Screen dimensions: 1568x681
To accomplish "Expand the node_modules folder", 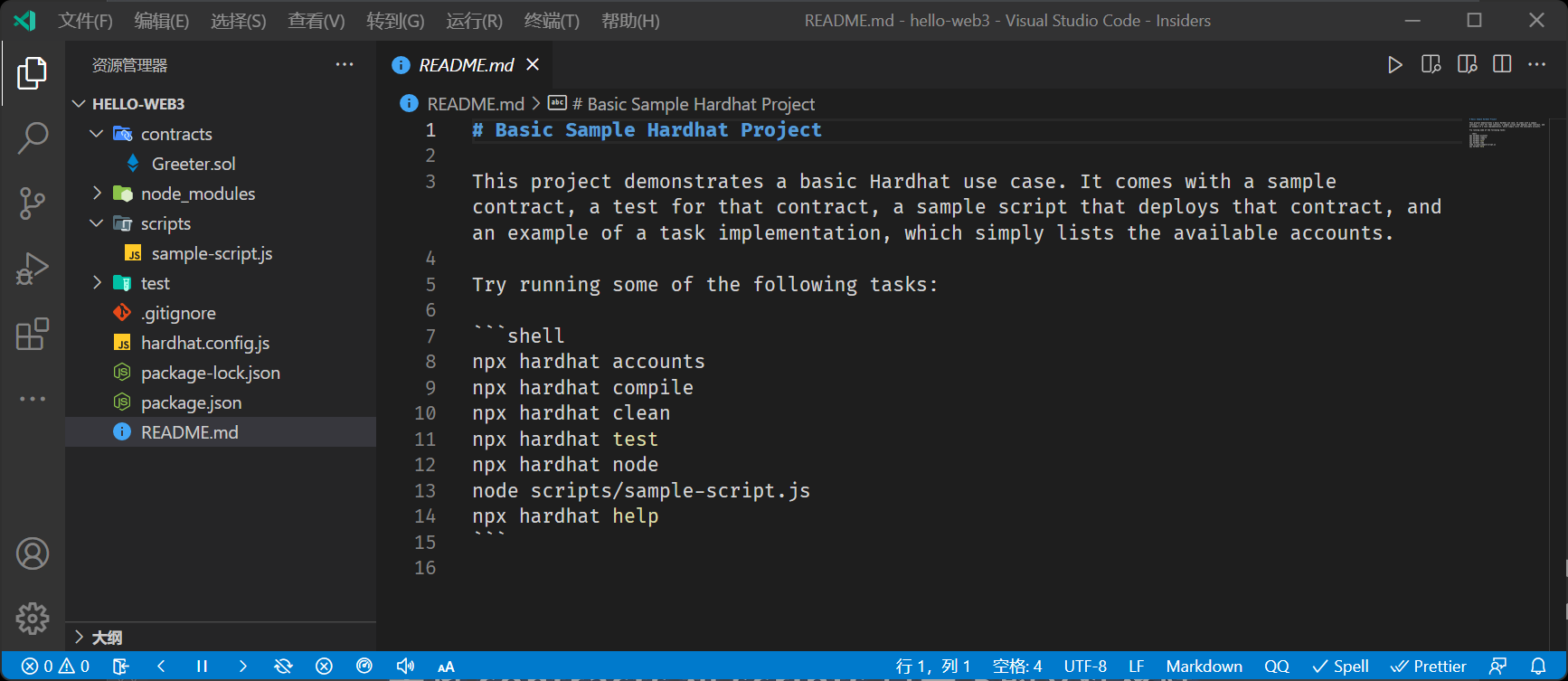I will pyautogui.click(x=97, y=194).
